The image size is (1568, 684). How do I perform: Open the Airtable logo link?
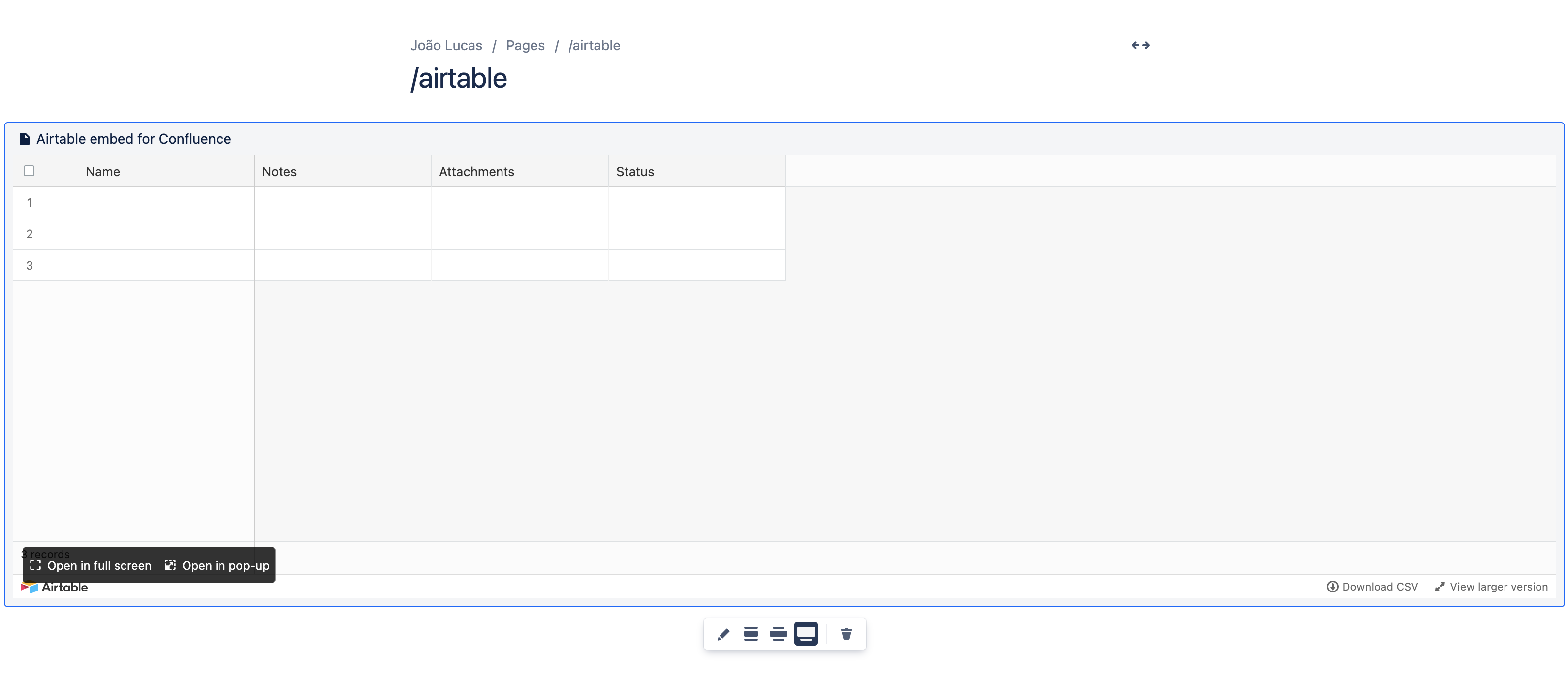(x=54, y=587)
